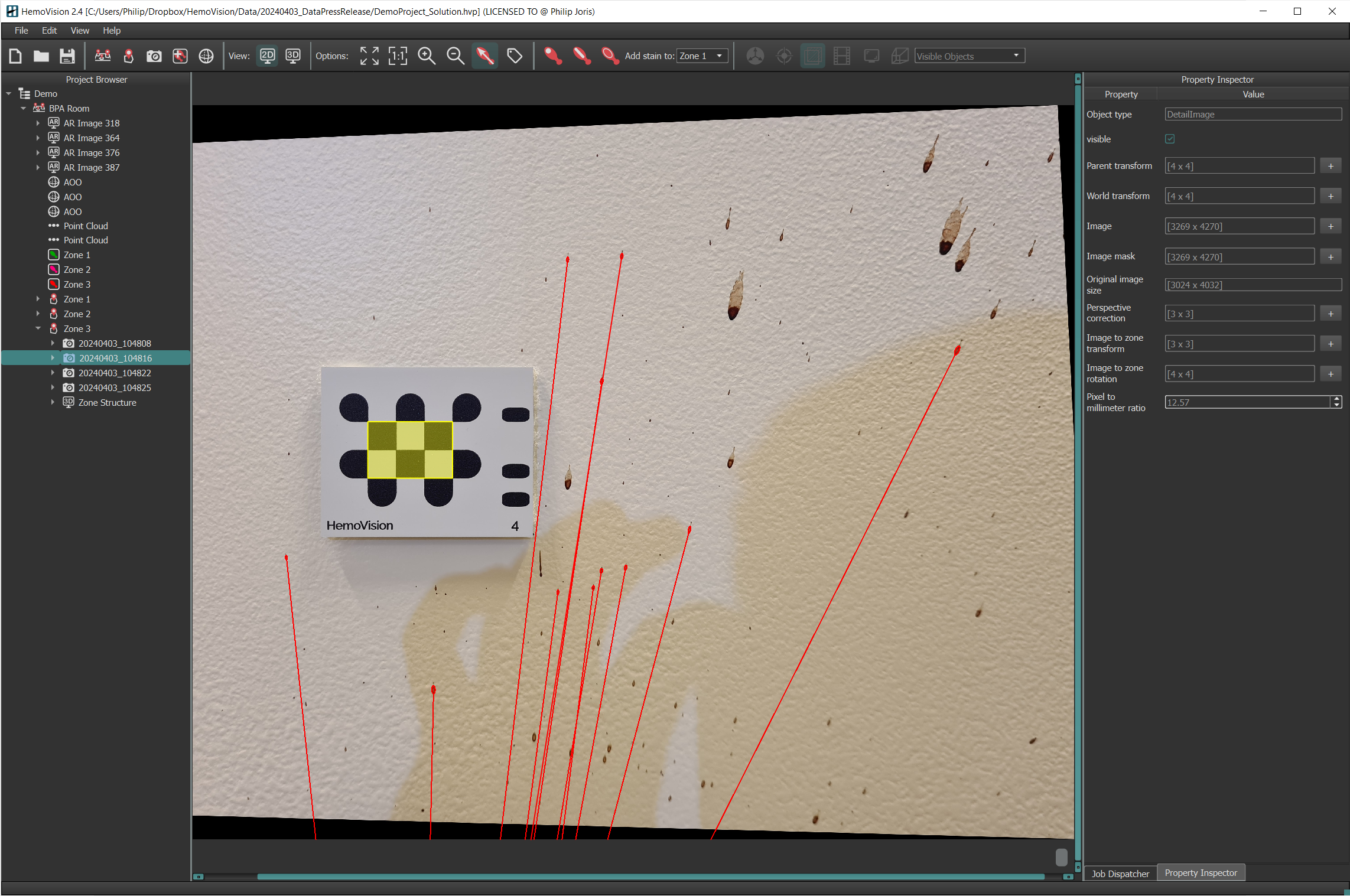Click the stain analysis icon with red cross
Viewport: 1350px width, 896px height.
(x=180, y=56)
